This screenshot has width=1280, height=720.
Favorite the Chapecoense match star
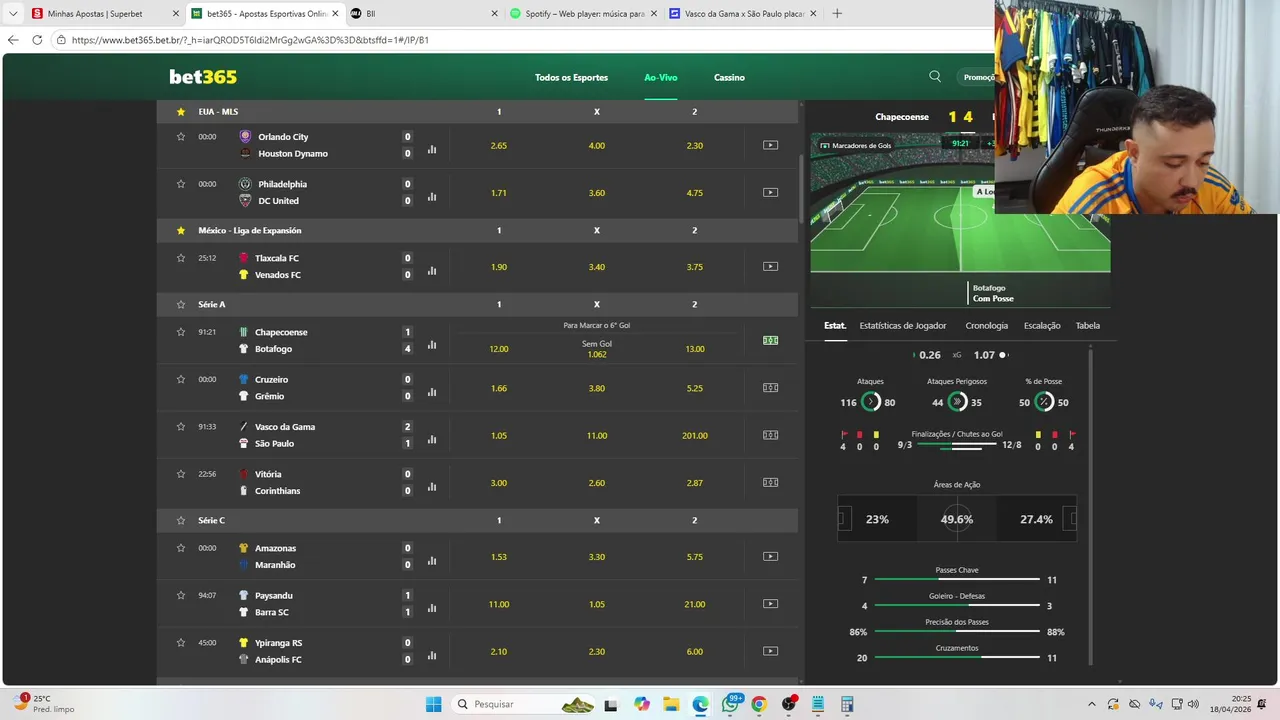pos(181,332)
